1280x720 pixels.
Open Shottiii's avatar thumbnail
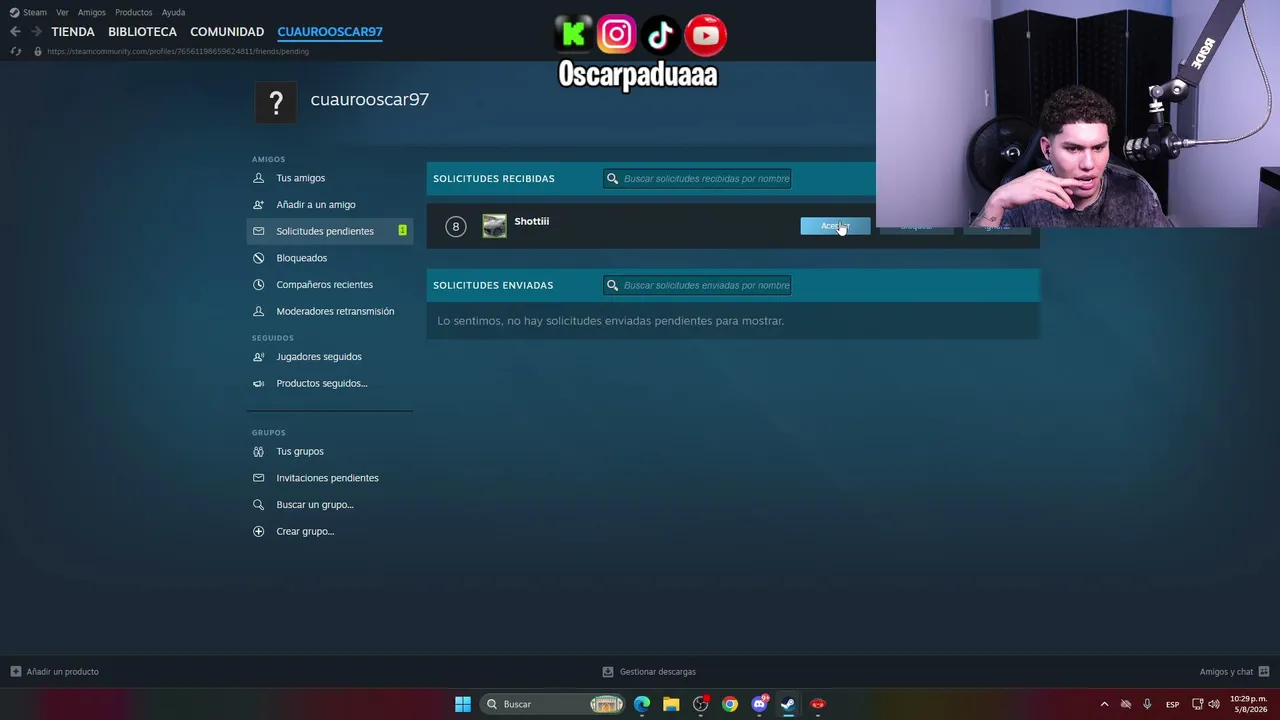coord(494,226)
